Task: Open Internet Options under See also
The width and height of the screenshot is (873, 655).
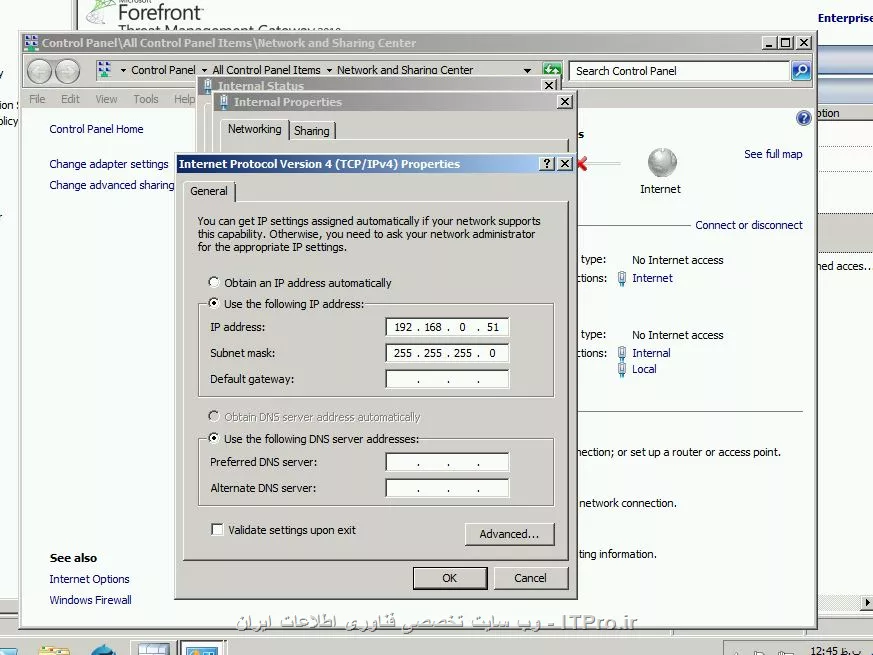Action: point(89,579)
